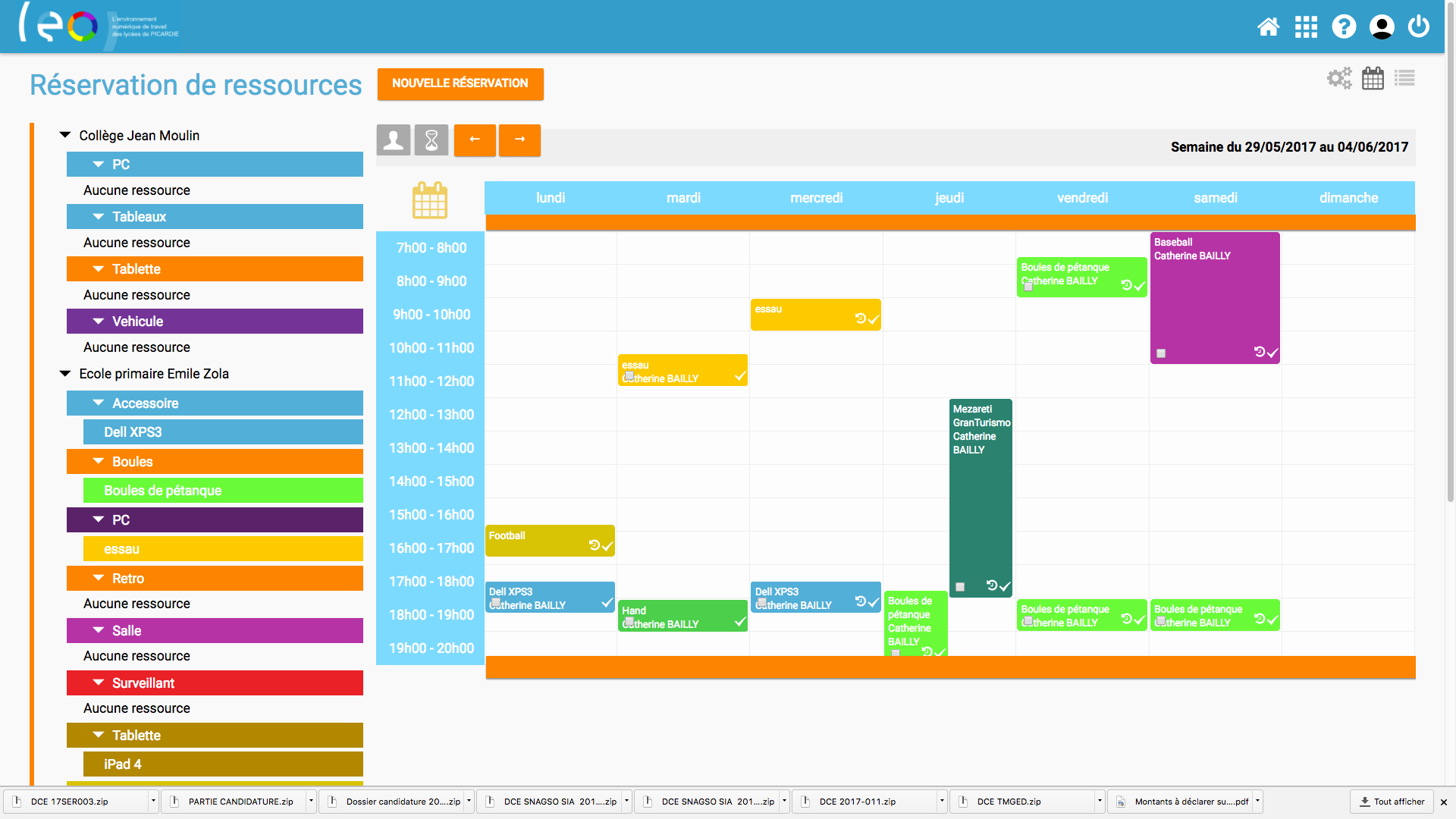Tick the checkbox on Baseball reservation
The height and width of the screenshot is (819, 1456).
[1161, 353]
